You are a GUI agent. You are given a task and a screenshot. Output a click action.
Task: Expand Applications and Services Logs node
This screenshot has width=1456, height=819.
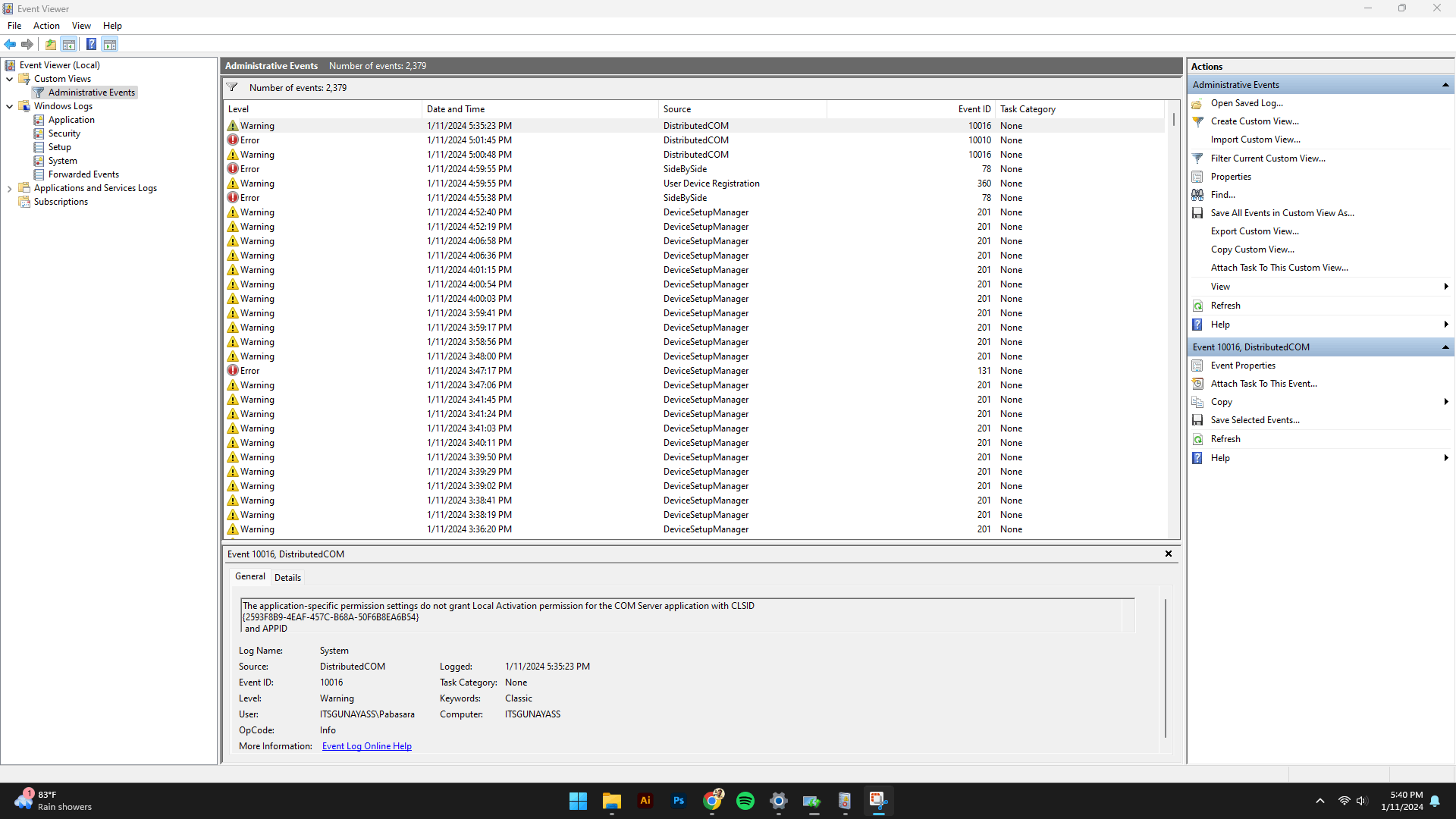pyautogui.click(x=9, y=188)
